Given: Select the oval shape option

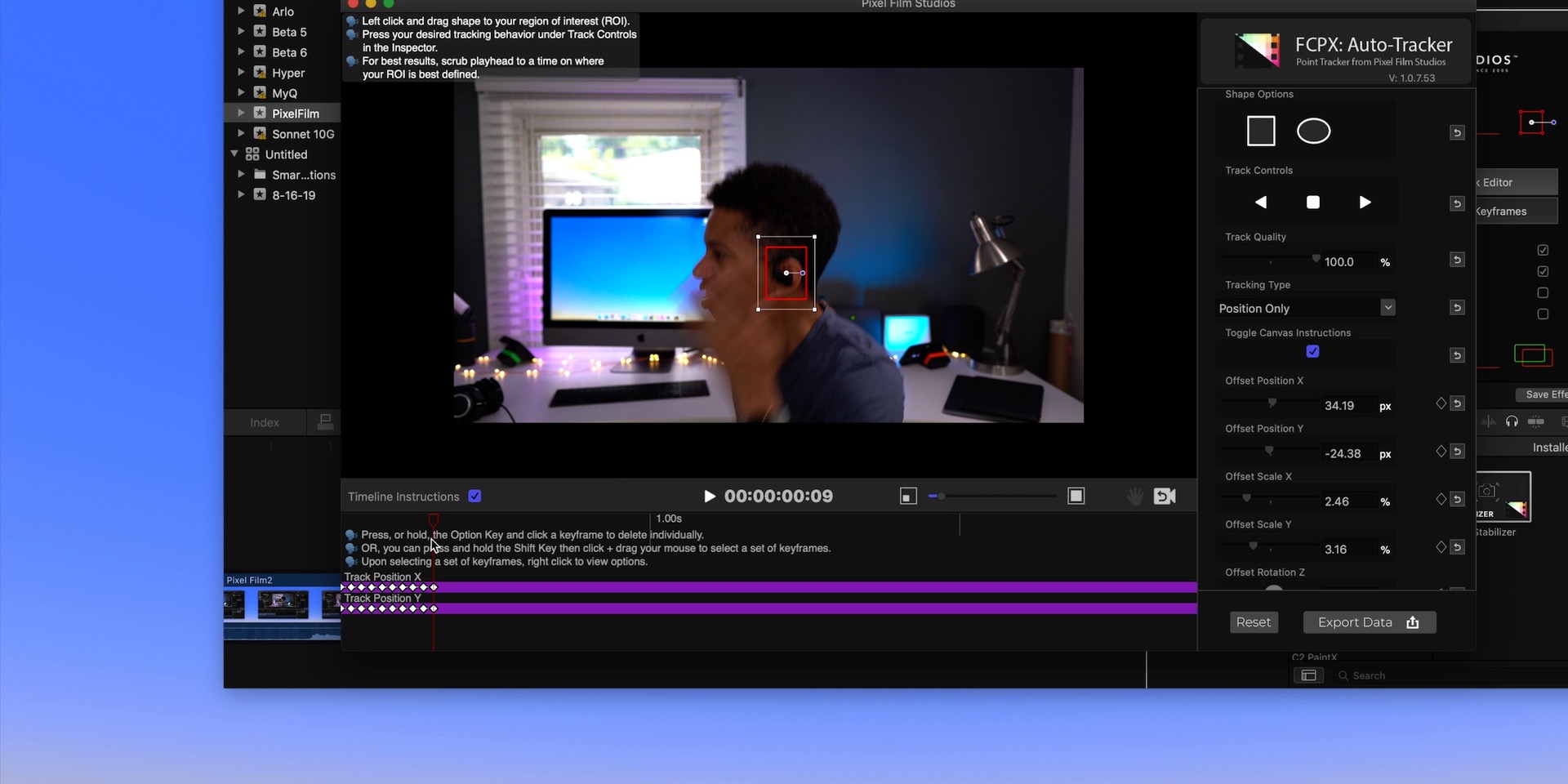Looking at the screenshot, I should (1314, 131).
